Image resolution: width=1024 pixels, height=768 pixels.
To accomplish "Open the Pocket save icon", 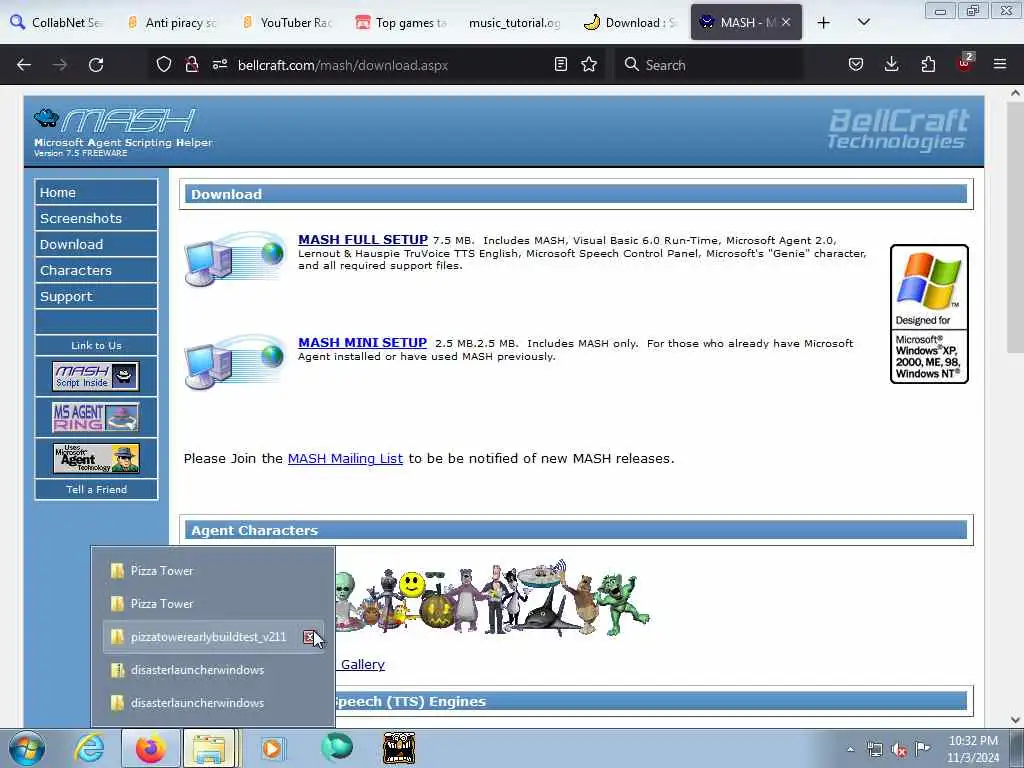I will tap(856, 64).
